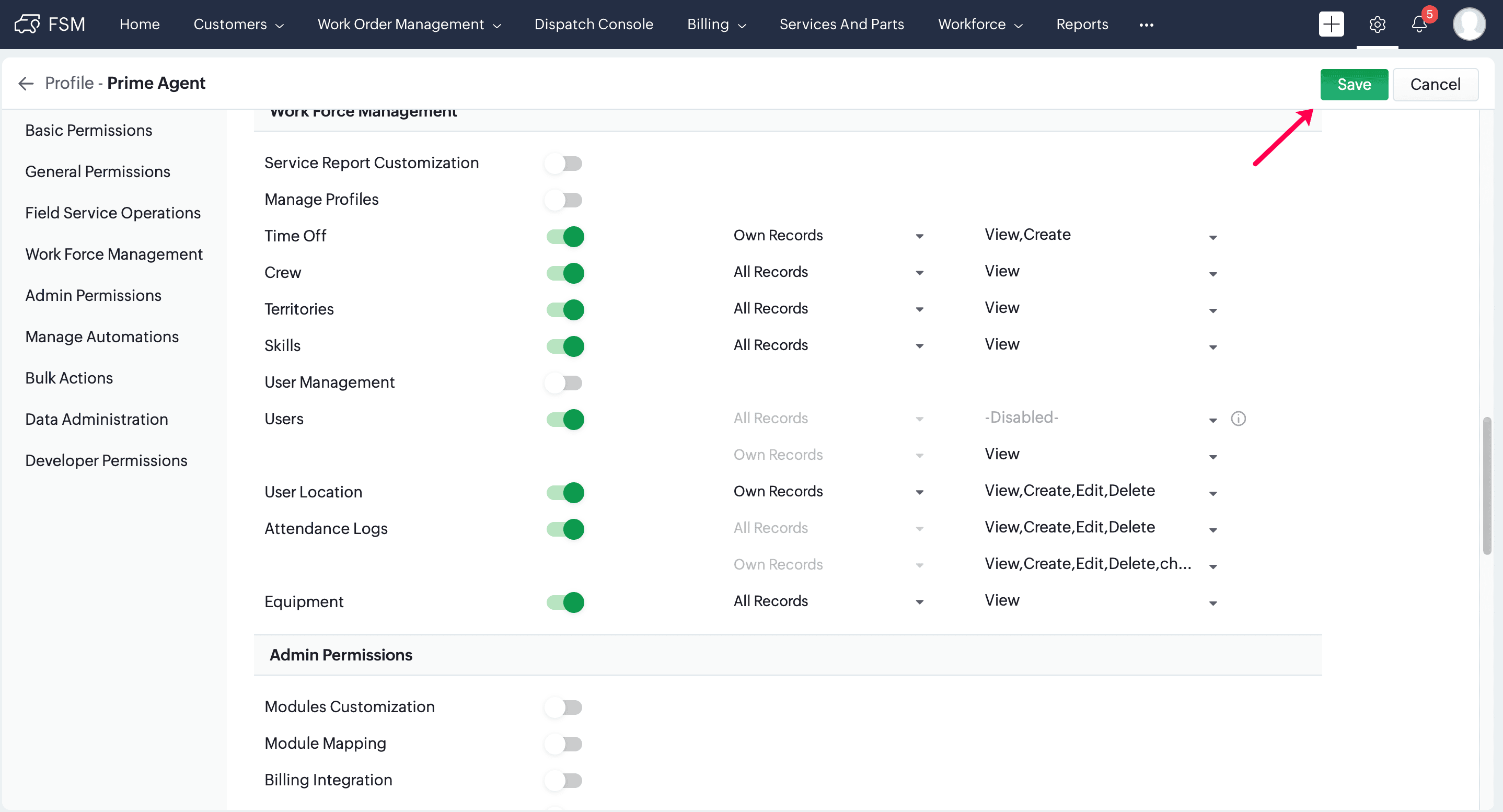Click the info icon next to Users permissions
Image resolution: width=1503 pixels, height=812 pixels.
(1238, 418)
